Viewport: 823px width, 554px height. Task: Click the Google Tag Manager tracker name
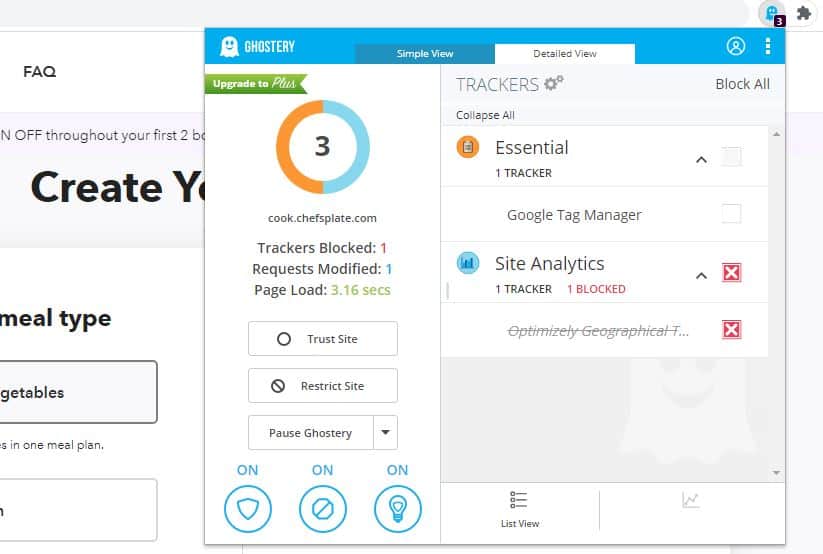[x=574, y=215]
